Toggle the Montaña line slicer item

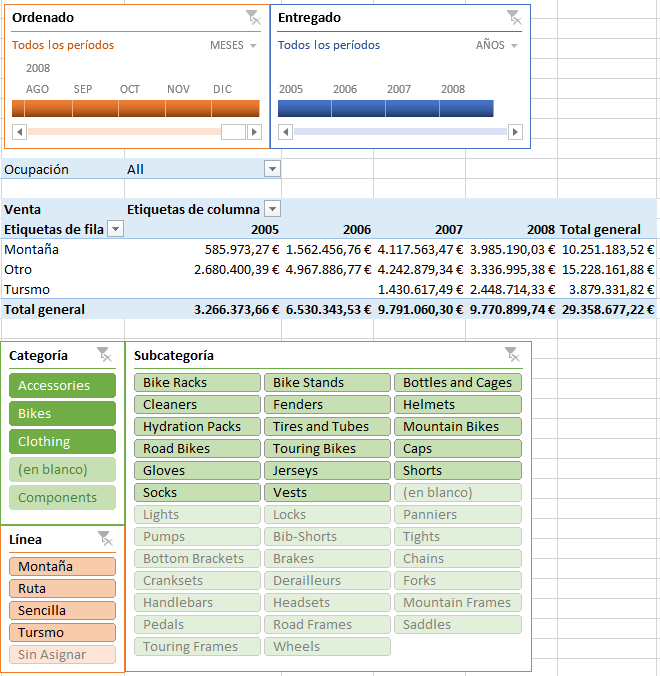tap(62, 566)
